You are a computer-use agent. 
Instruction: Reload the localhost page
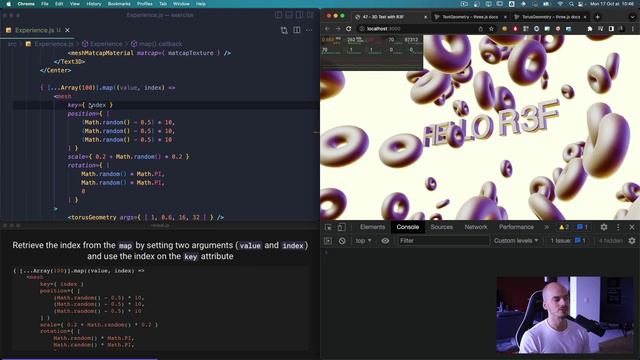coord(349,29)
